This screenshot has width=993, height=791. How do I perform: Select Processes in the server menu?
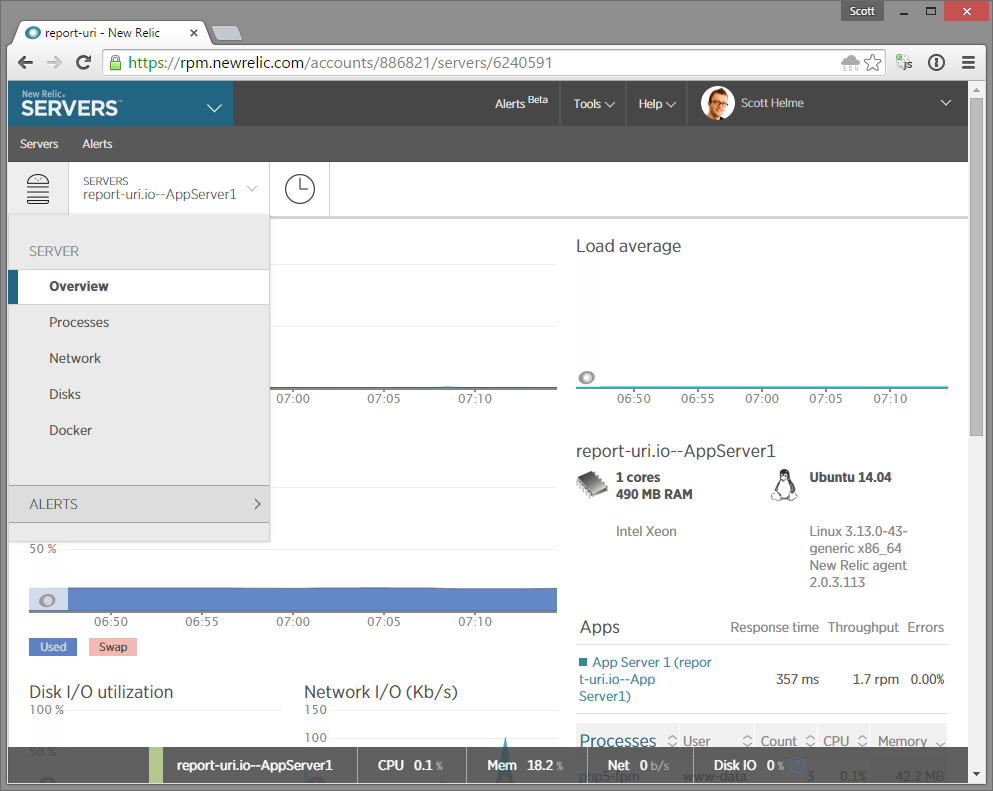tap(79, 322)
